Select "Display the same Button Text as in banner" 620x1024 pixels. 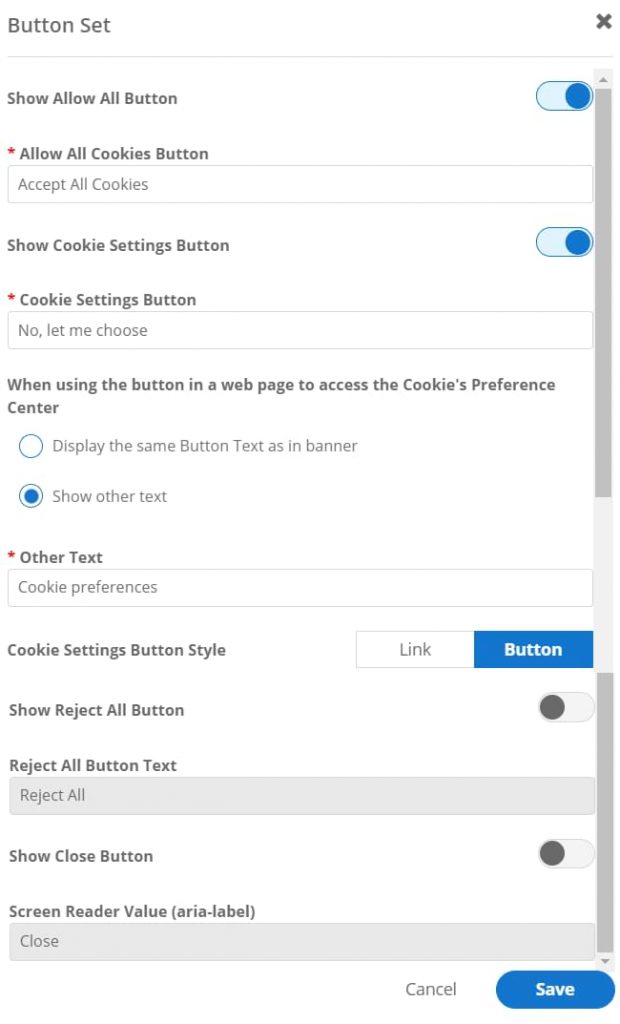coord(30,446)
